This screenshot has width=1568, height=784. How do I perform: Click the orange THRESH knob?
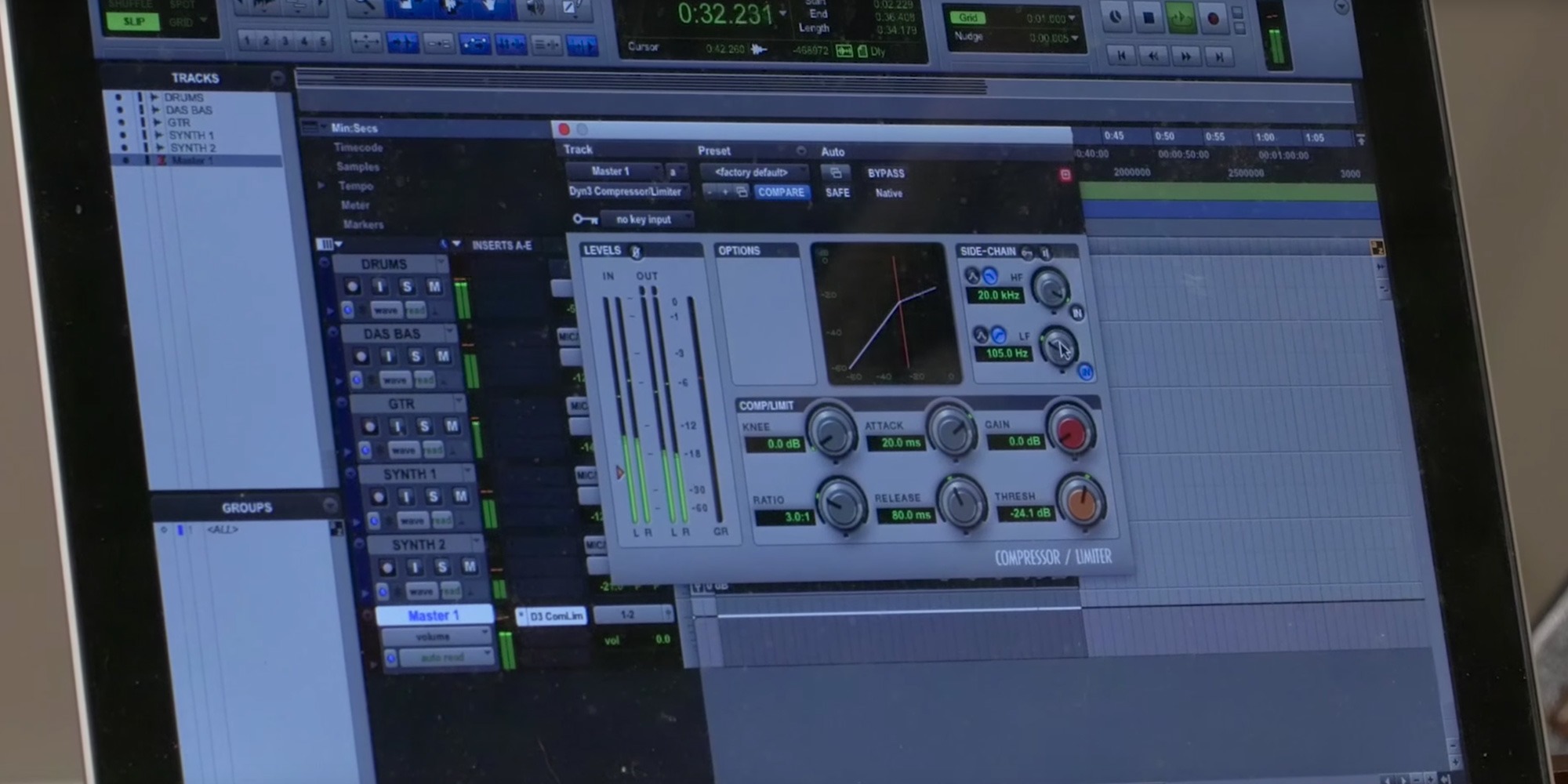coord(1082,501)
